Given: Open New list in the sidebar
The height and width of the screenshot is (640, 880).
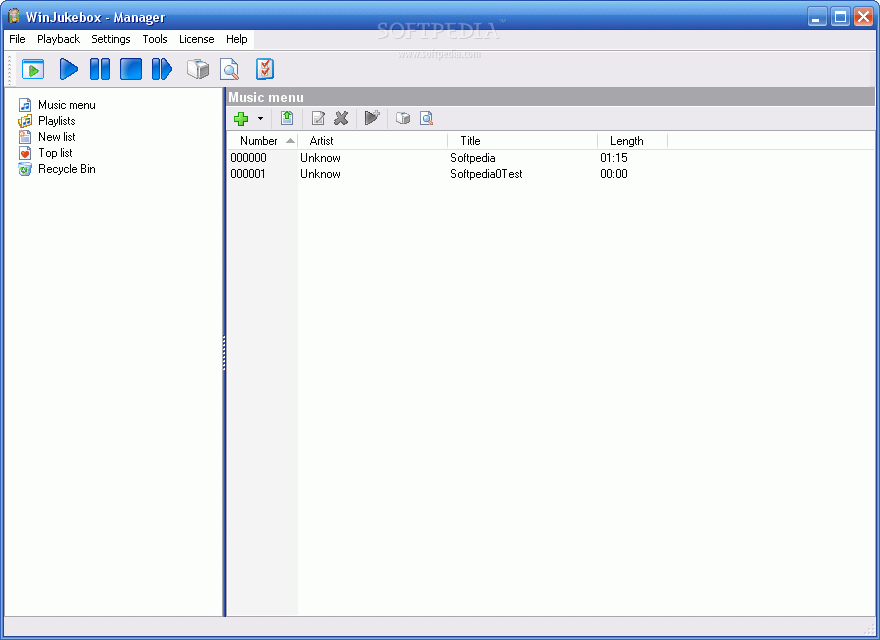Looking at the screenshot, I should pos(57,137).
